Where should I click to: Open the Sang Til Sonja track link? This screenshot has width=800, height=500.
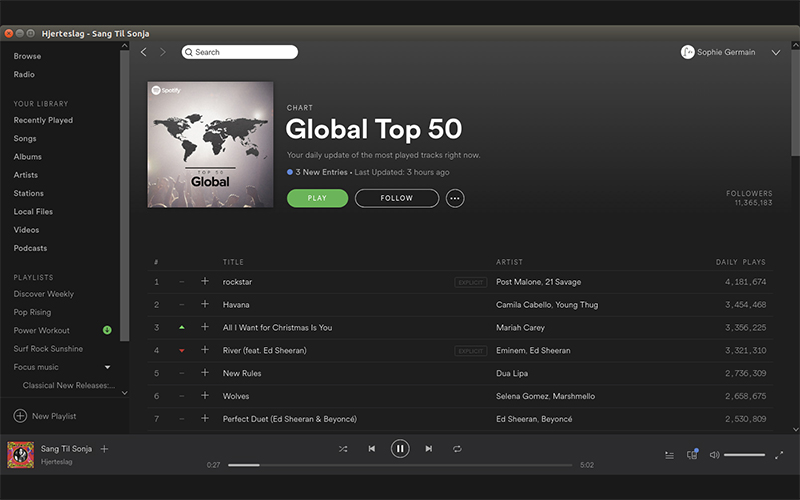click(66, 449)
